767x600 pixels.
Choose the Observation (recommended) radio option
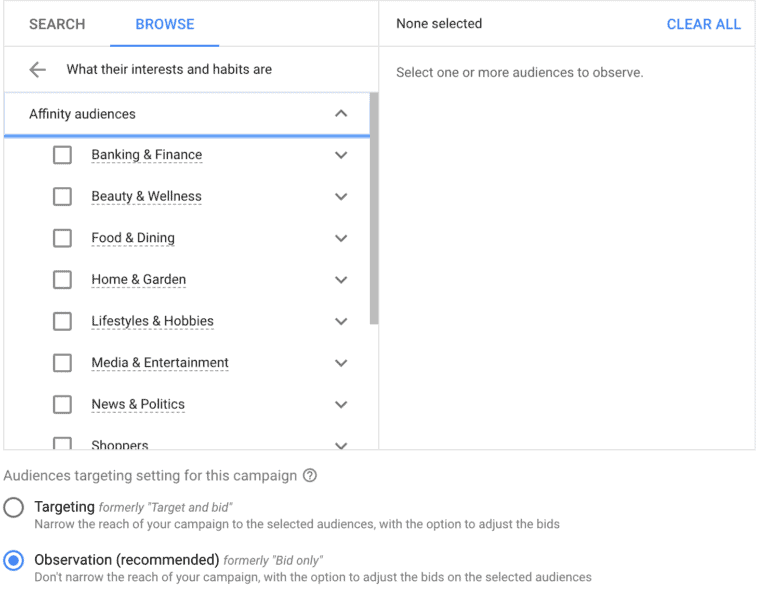pos(14,561)
